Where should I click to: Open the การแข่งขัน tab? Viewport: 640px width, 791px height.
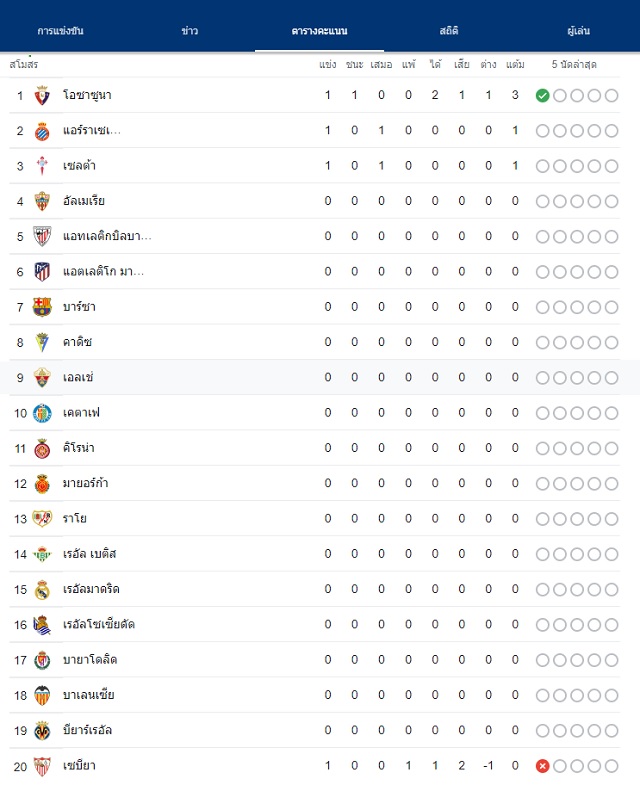(x=61, y=31)
